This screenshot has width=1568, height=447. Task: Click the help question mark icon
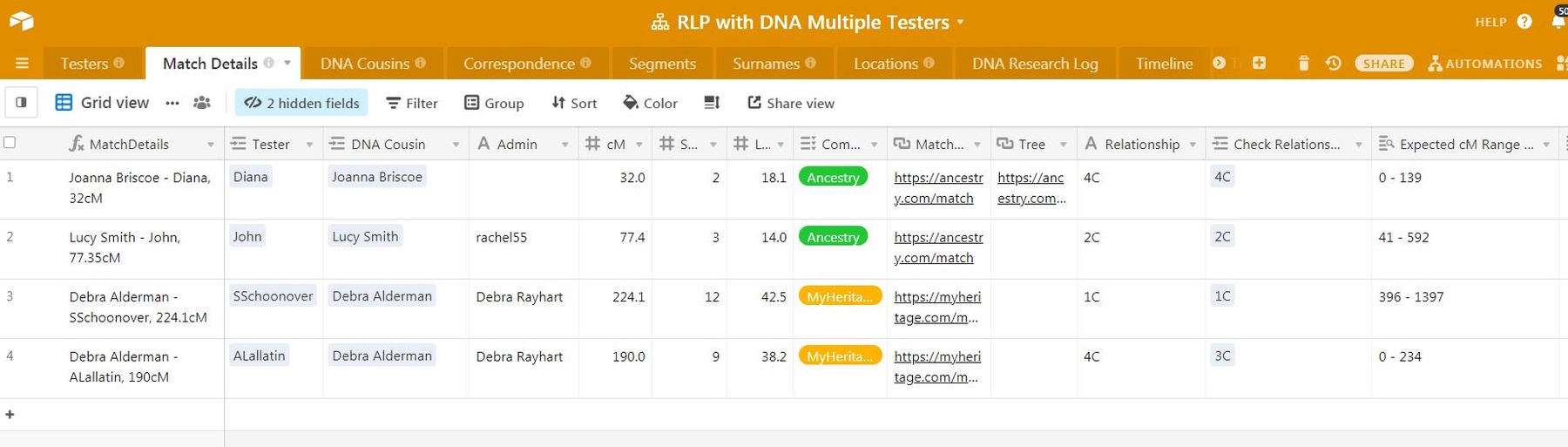point(1524,22)
